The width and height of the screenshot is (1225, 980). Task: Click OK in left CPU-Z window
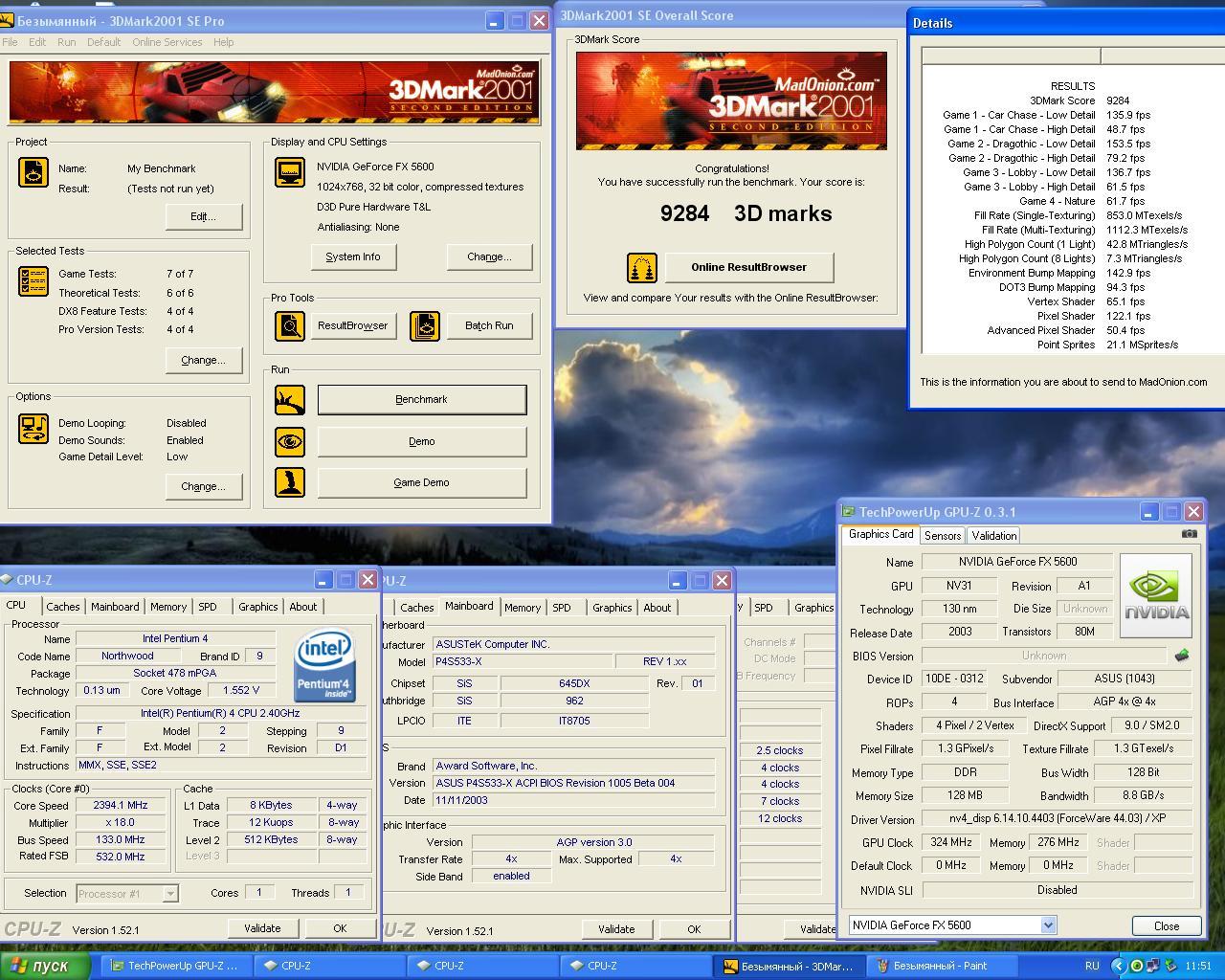click(340, 928)
